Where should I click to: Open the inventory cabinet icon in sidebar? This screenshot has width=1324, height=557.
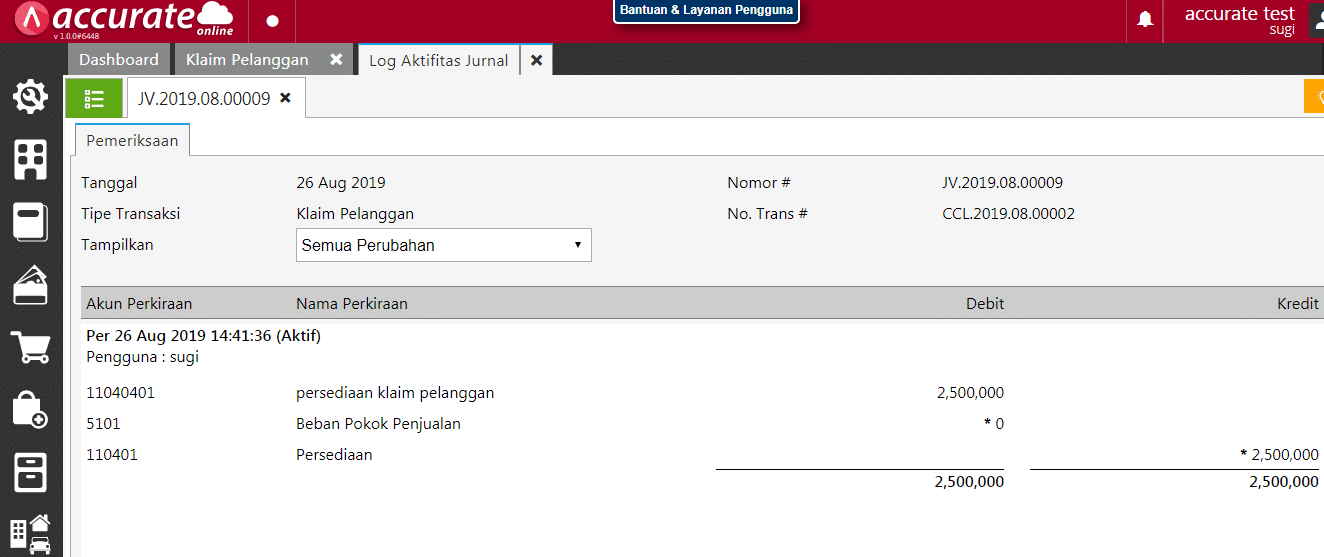tap(31, 470)
